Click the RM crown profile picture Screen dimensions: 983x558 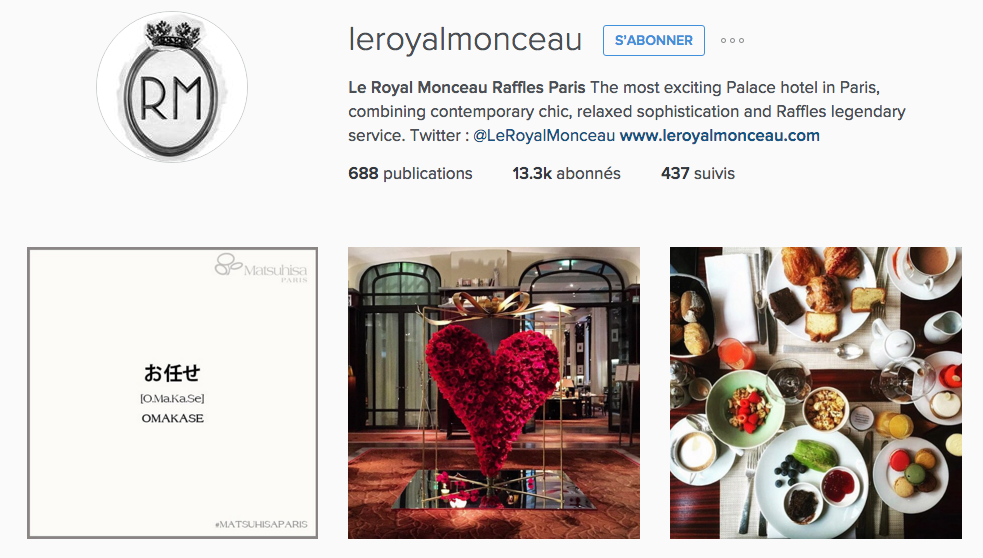[172, 87]
